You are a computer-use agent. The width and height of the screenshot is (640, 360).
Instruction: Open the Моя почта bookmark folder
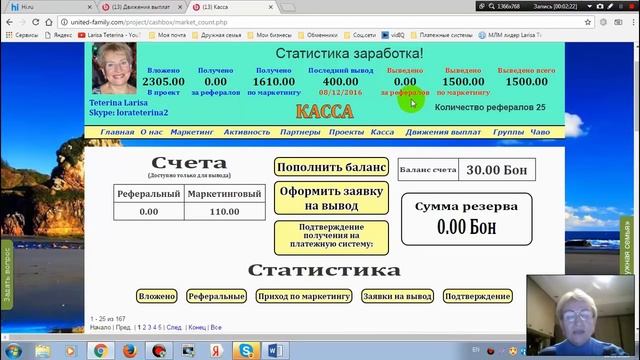[x=167, y=35]
